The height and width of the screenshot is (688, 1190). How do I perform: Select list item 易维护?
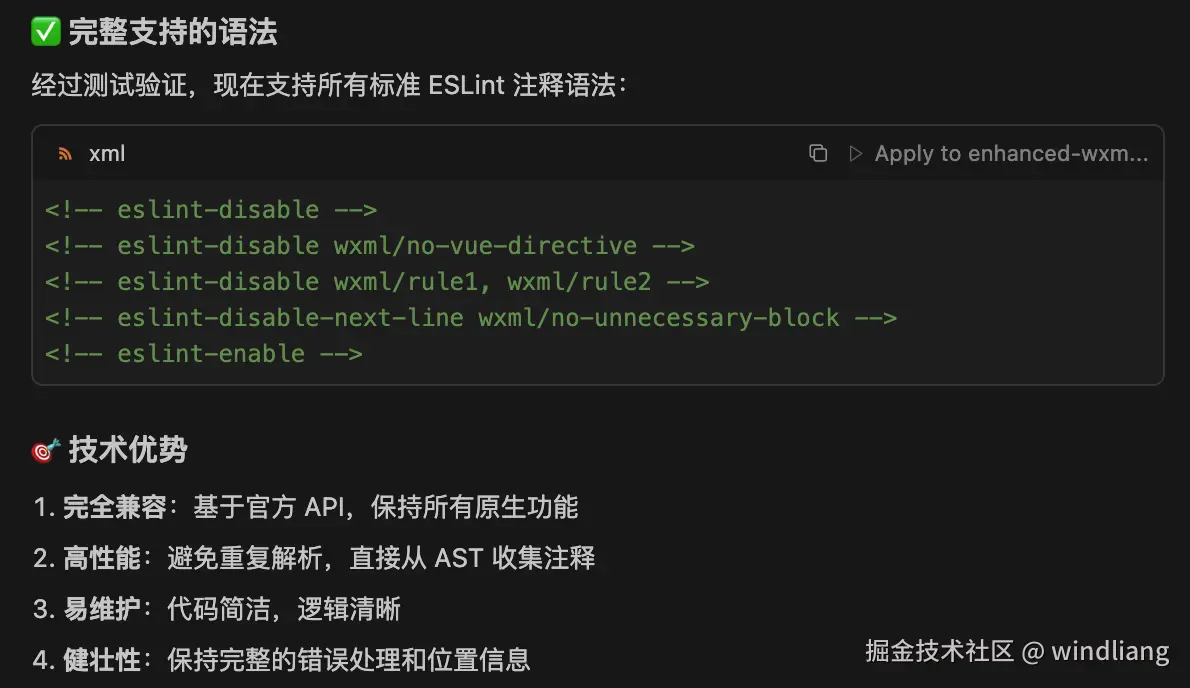[216, 608]
